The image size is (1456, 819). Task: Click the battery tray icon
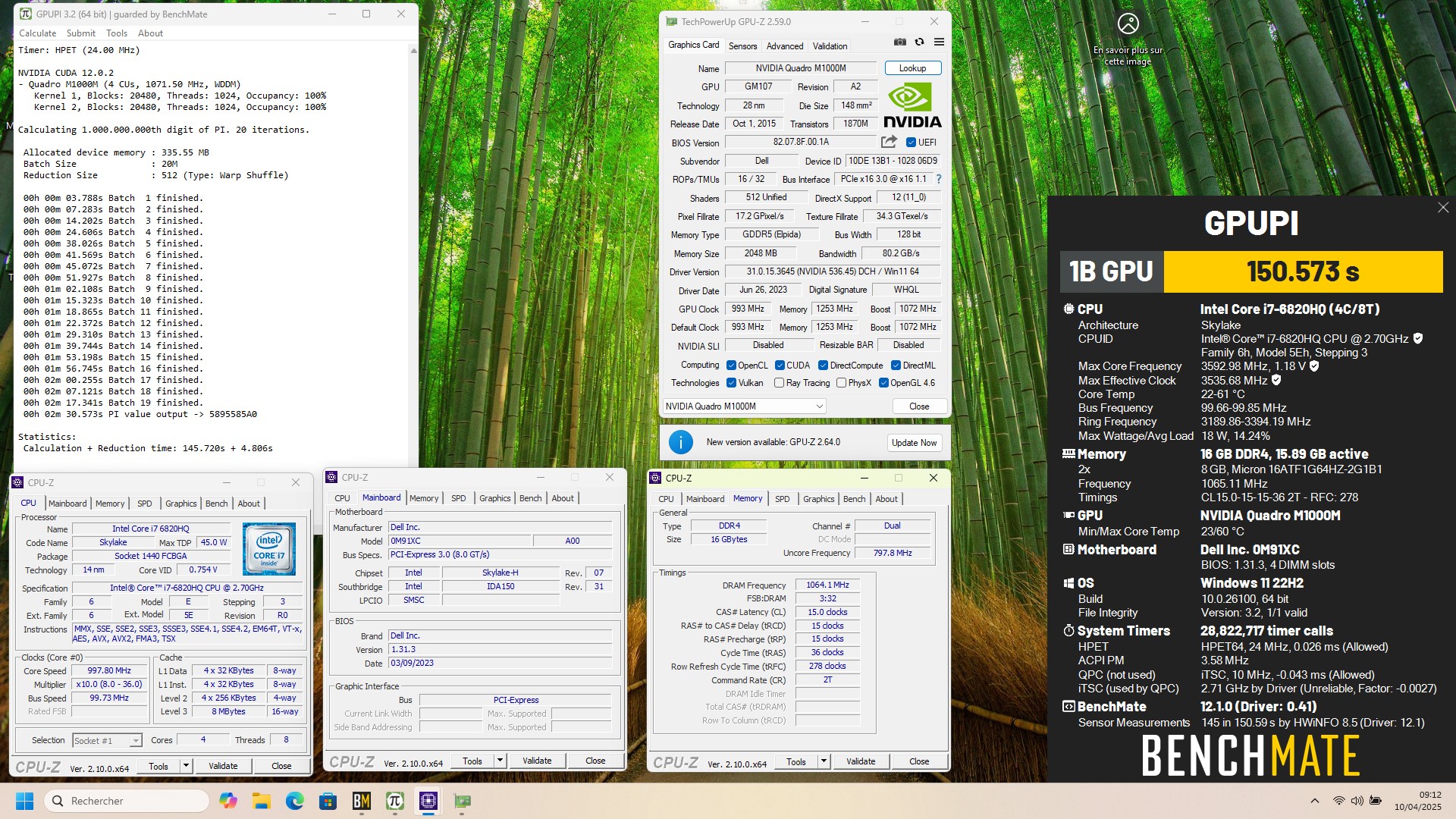coord(1376,801)
